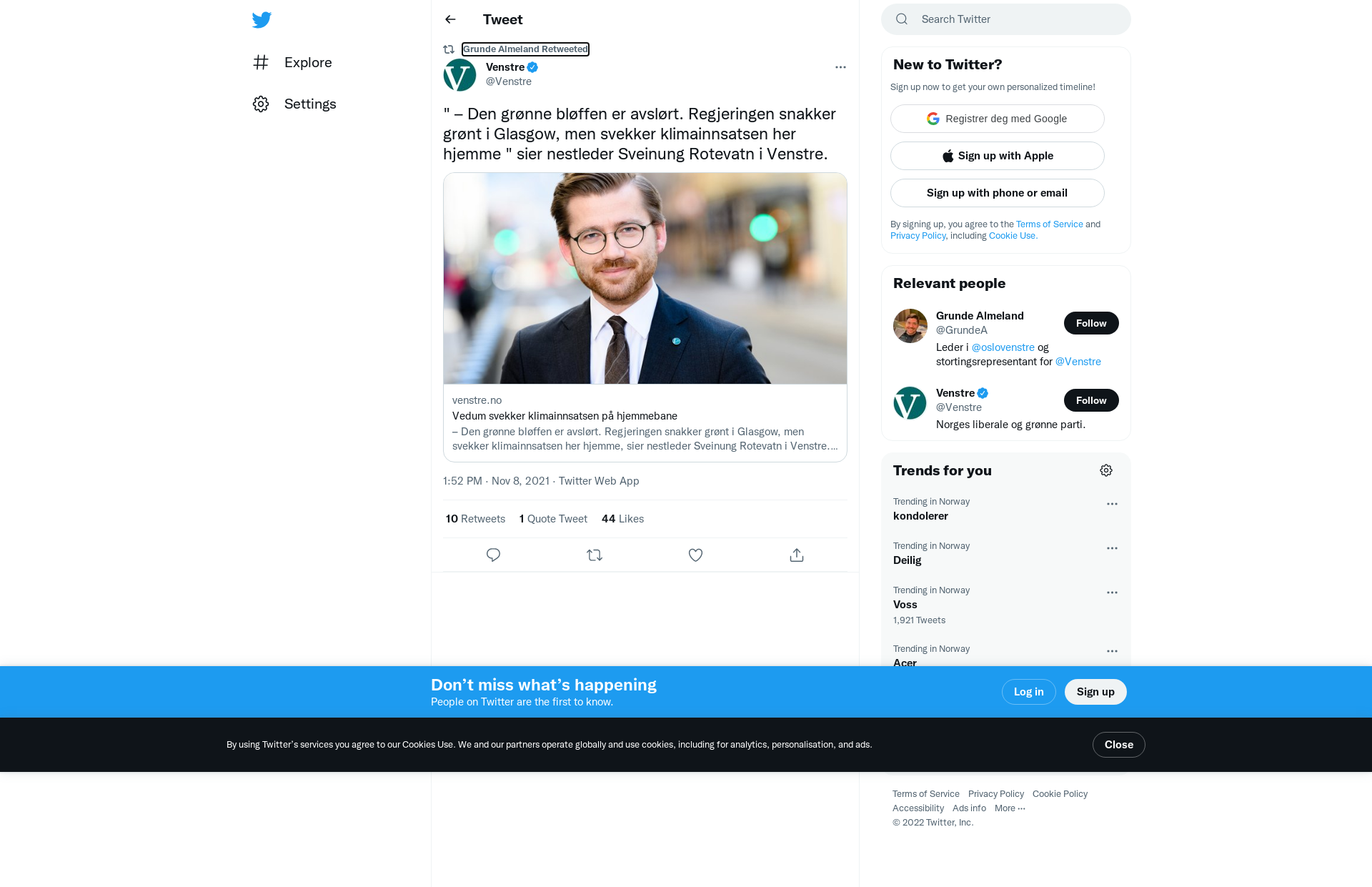Click Venstre logo in Relevant people
1372x887 pixels.
910,403
